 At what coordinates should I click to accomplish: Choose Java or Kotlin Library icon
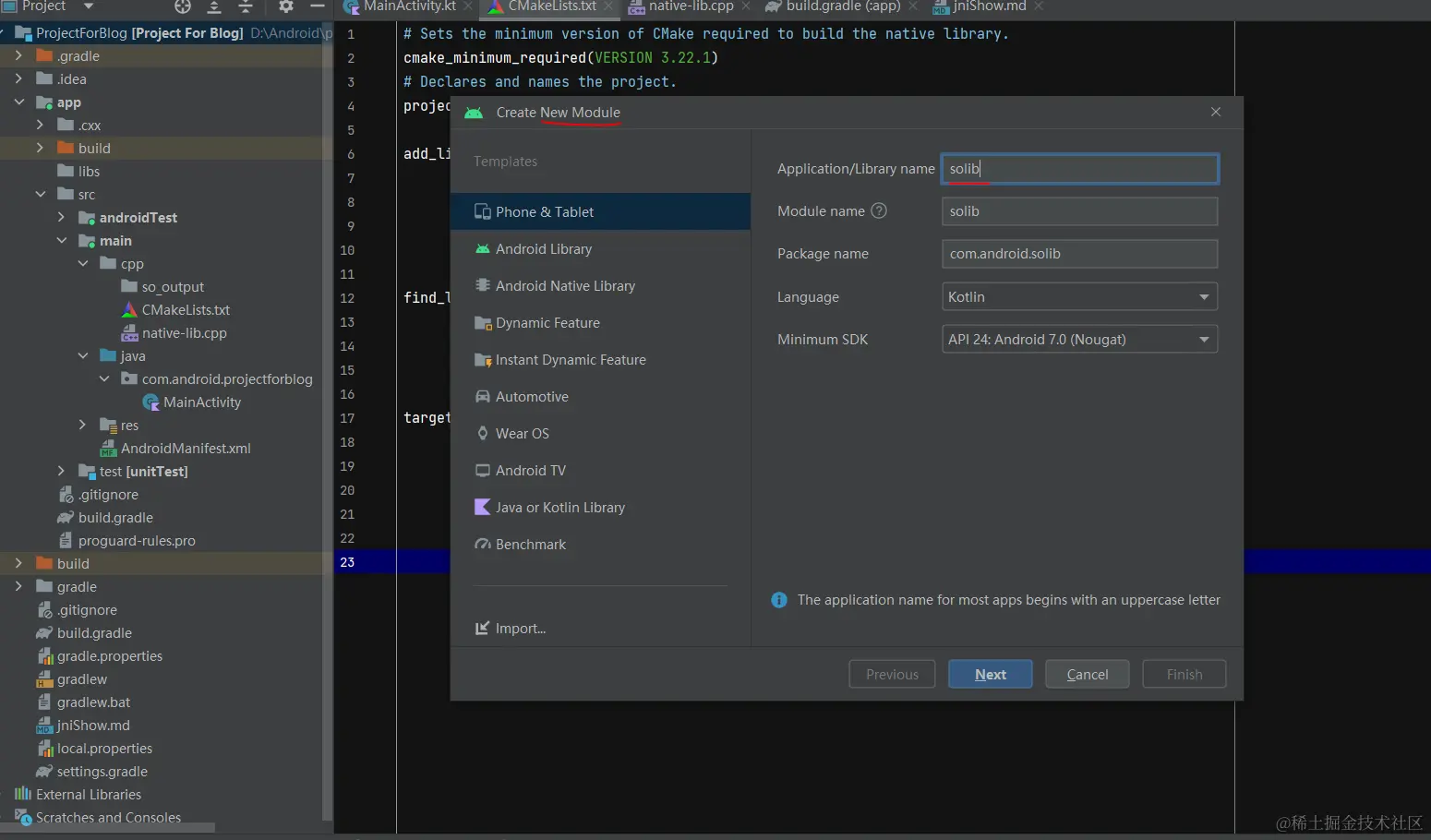click(x=482, y=507)
